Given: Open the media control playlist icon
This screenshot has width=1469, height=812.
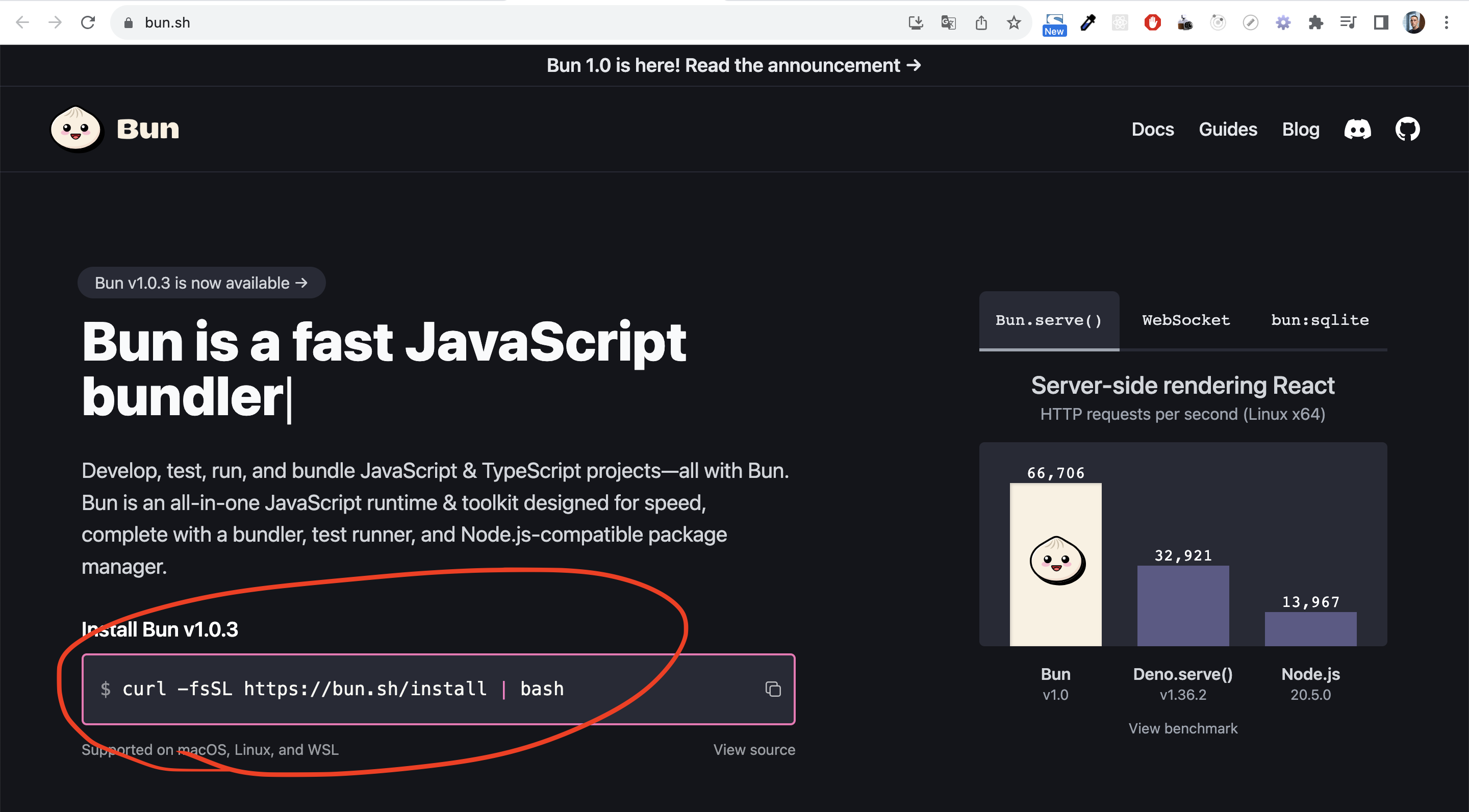Looking at the screenshot, I should click(x=1348, y=23).
